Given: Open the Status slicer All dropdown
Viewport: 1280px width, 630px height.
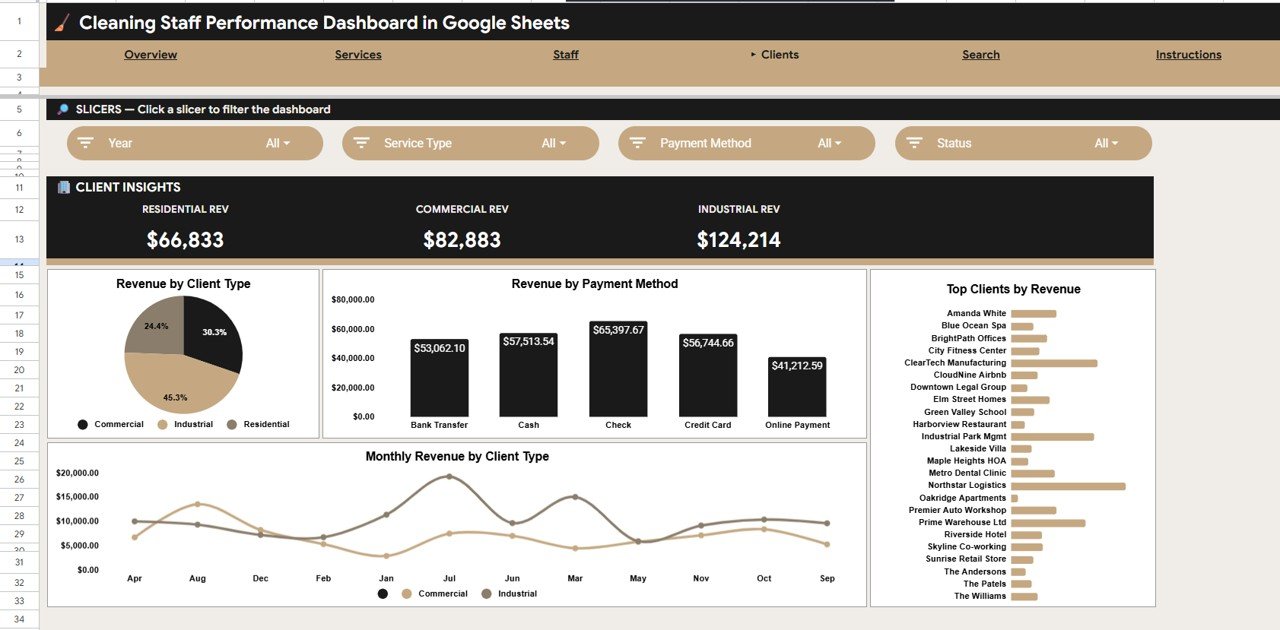Looking at the screenshot, I should (x=1106, y=143).
